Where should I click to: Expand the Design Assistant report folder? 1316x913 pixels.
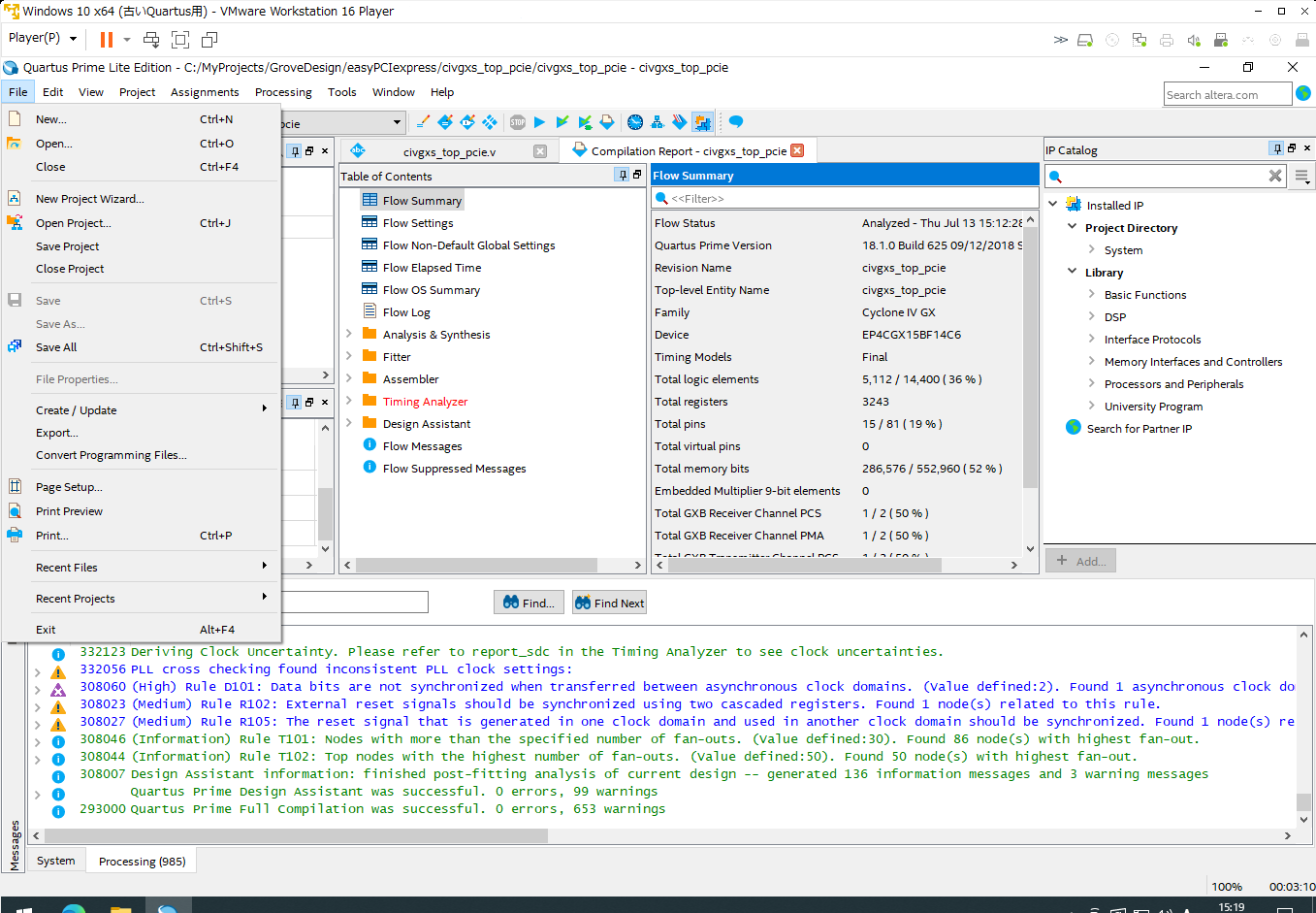click(x=349, y=422)
